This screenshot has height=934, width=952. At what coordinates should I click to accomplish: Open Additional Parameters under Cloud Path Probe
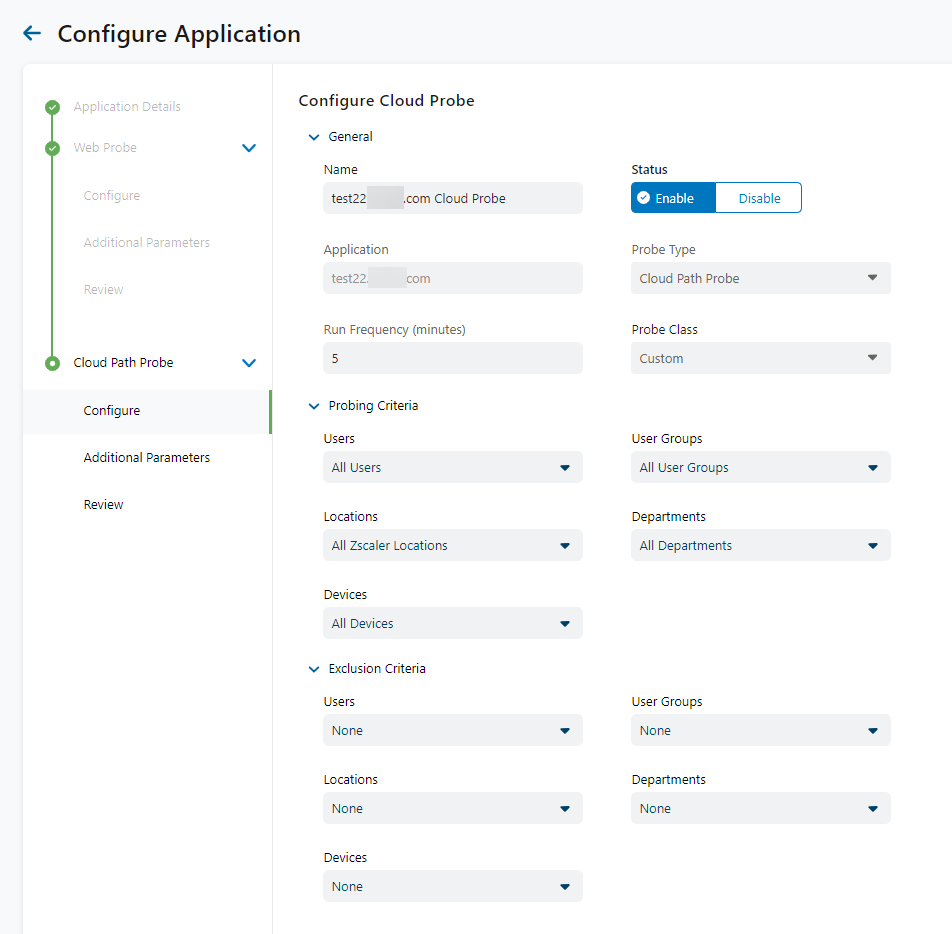tap(146, 457)
